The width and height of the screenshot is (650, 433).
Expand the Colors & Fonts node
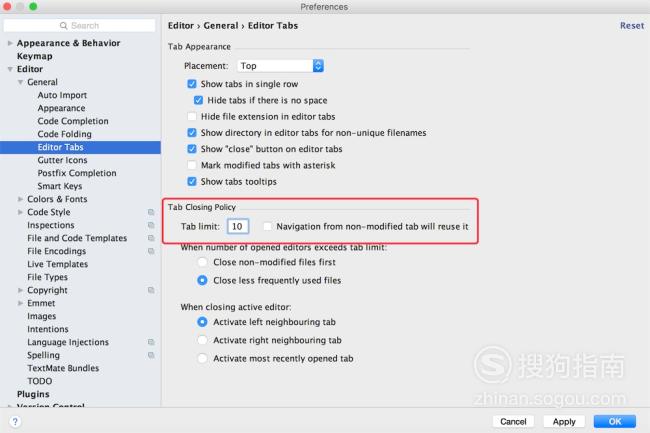tap(20, 199)
